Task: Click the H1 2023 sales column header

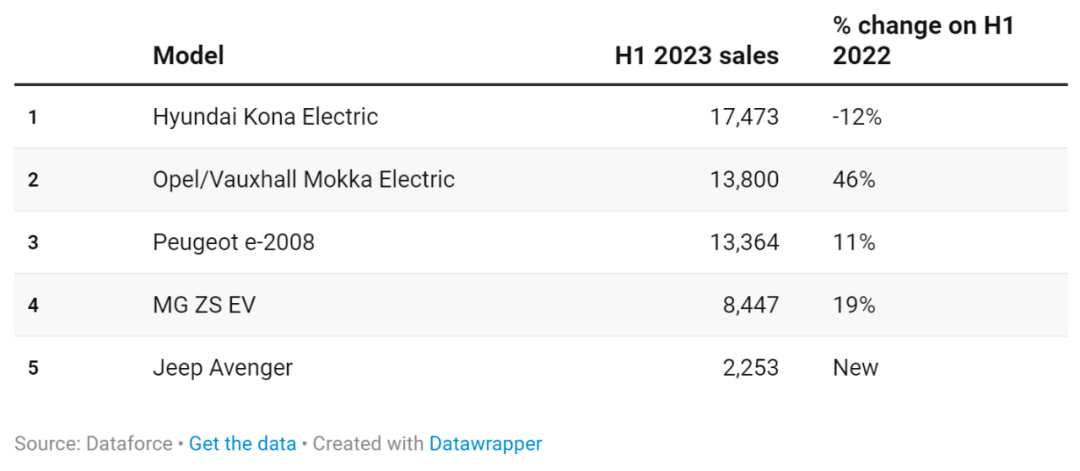Action: coord(696,55)
